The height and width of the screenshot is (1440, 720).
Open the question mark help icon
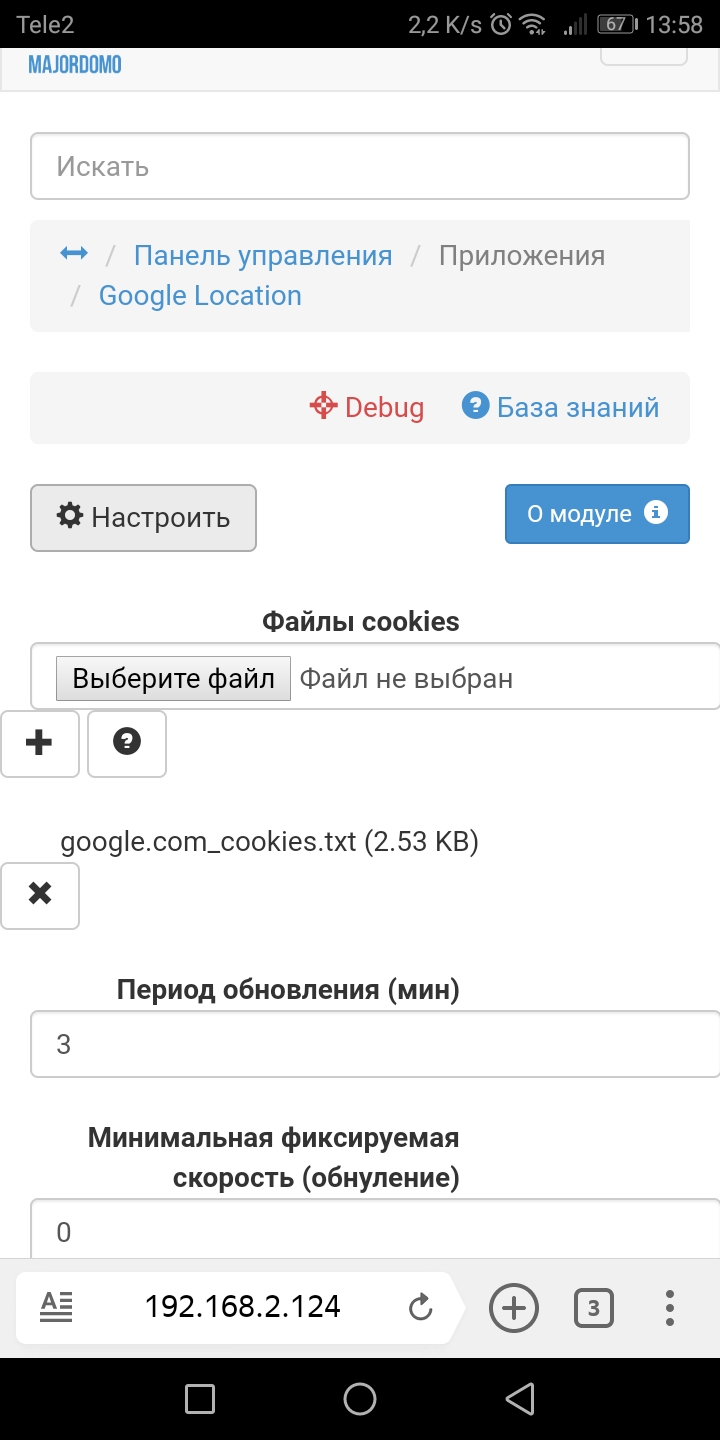coord(126,743)
